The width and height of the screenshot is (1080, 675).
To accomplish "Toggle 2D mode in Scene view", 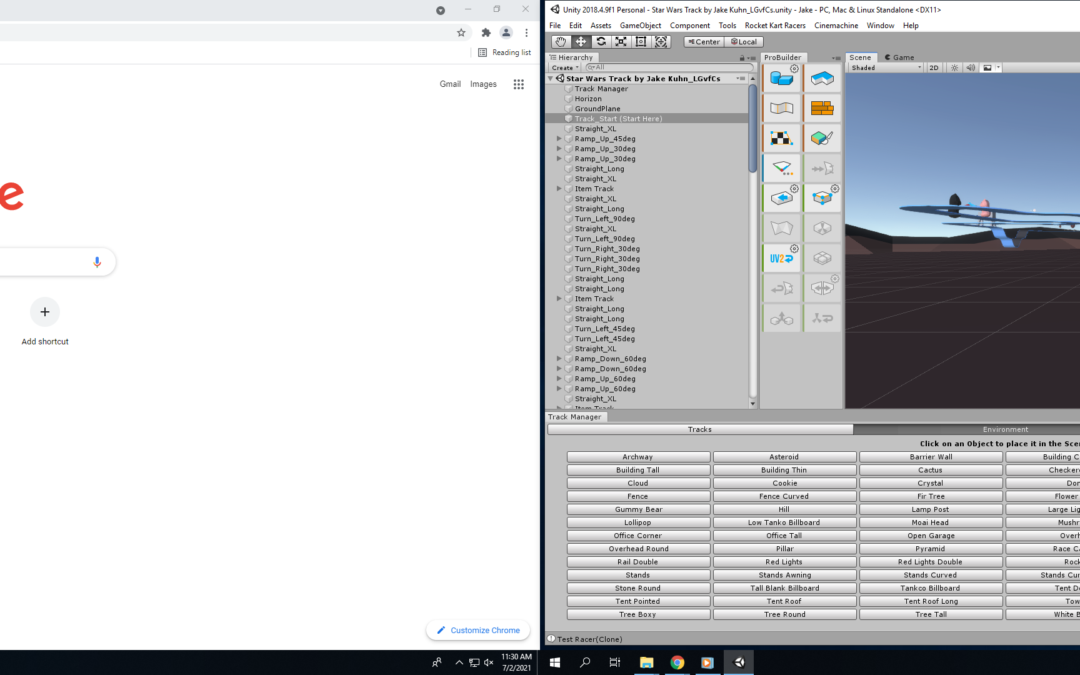I will coord(934,68).
